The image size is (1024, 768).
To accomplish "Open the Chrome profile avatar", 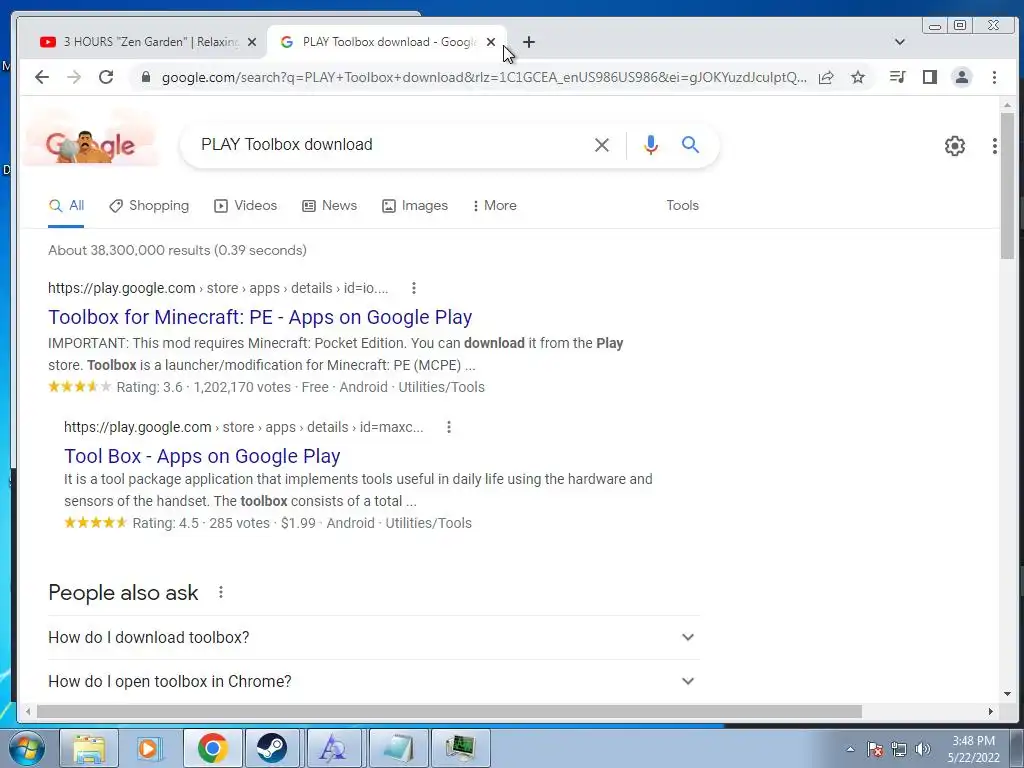I will pos(962,77).
